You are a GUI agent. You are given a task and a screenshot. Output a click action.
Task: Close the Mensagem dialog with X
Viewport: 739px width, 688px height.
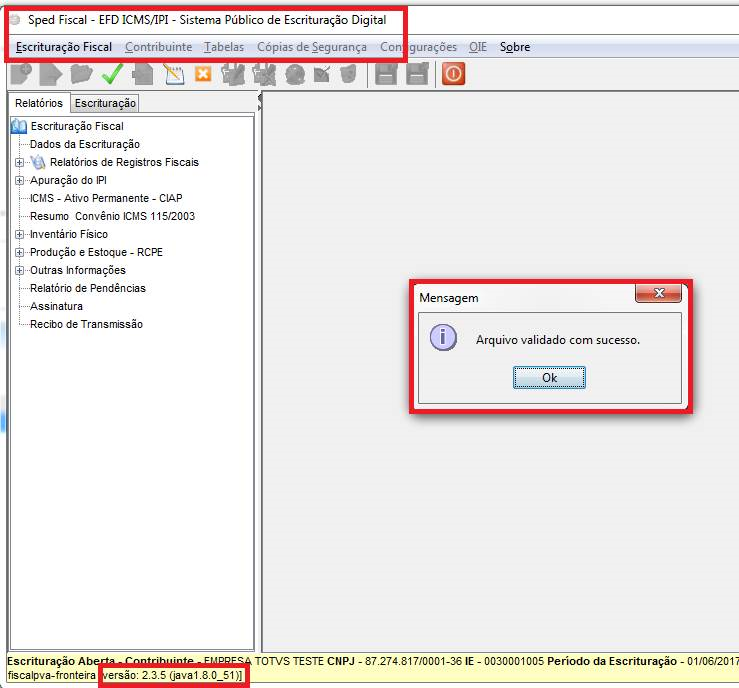click(658, 293)
